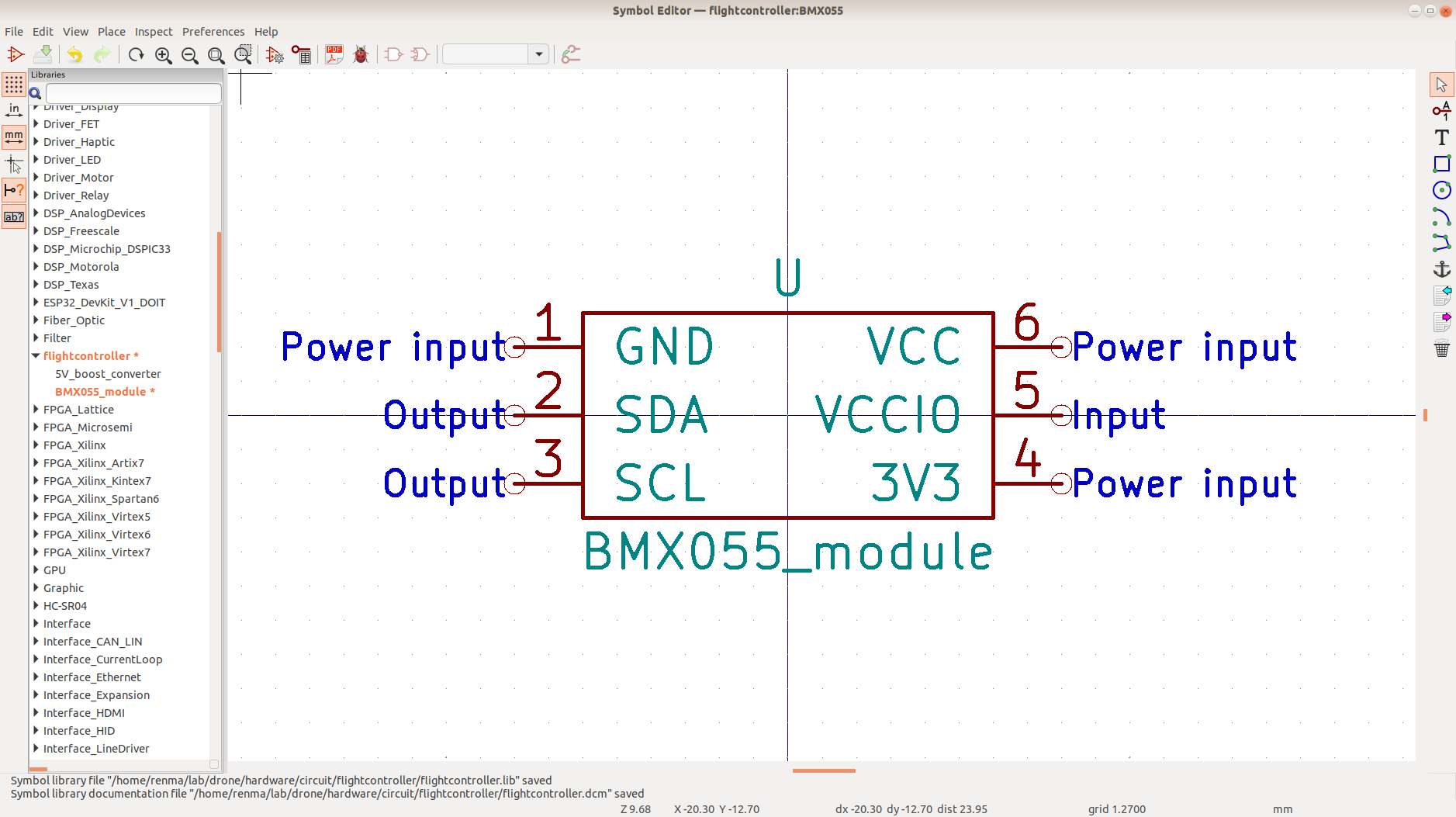The width and height of the screenshot is (1456, 817).
Task: Click the library search input field
Action: click(133, 93)
